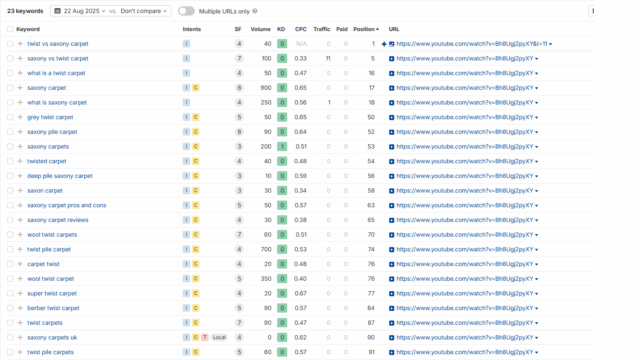Open YouTube URL in 'berber twist carpet' row
This screenshot has height=360, width=640.
tap(464, 308)
